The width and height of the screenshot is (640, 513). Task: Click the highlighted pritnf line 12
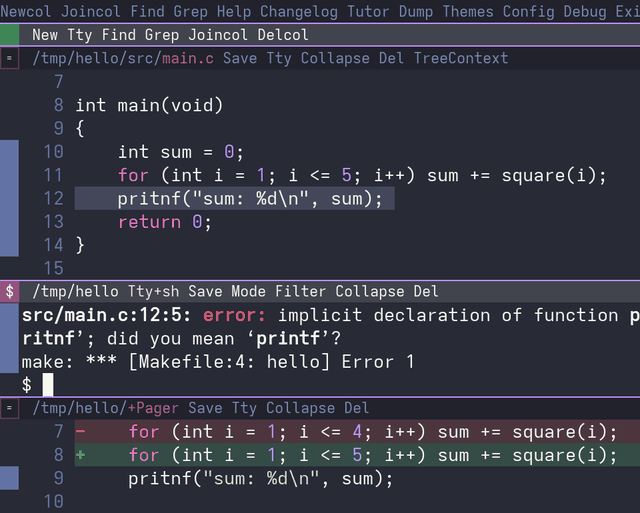click(x=234, y=199)
